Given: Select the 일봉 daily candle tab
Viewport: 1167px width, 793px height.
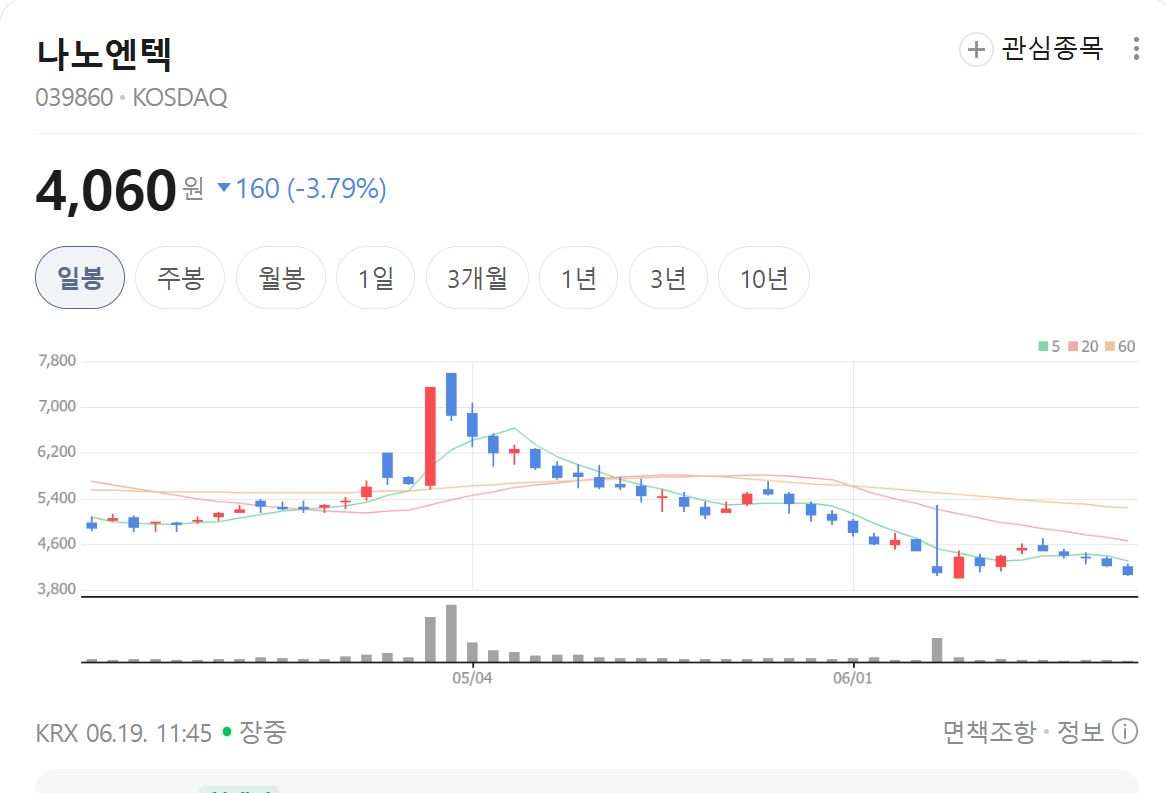Looking at the screenshot, I should (80, 278).
